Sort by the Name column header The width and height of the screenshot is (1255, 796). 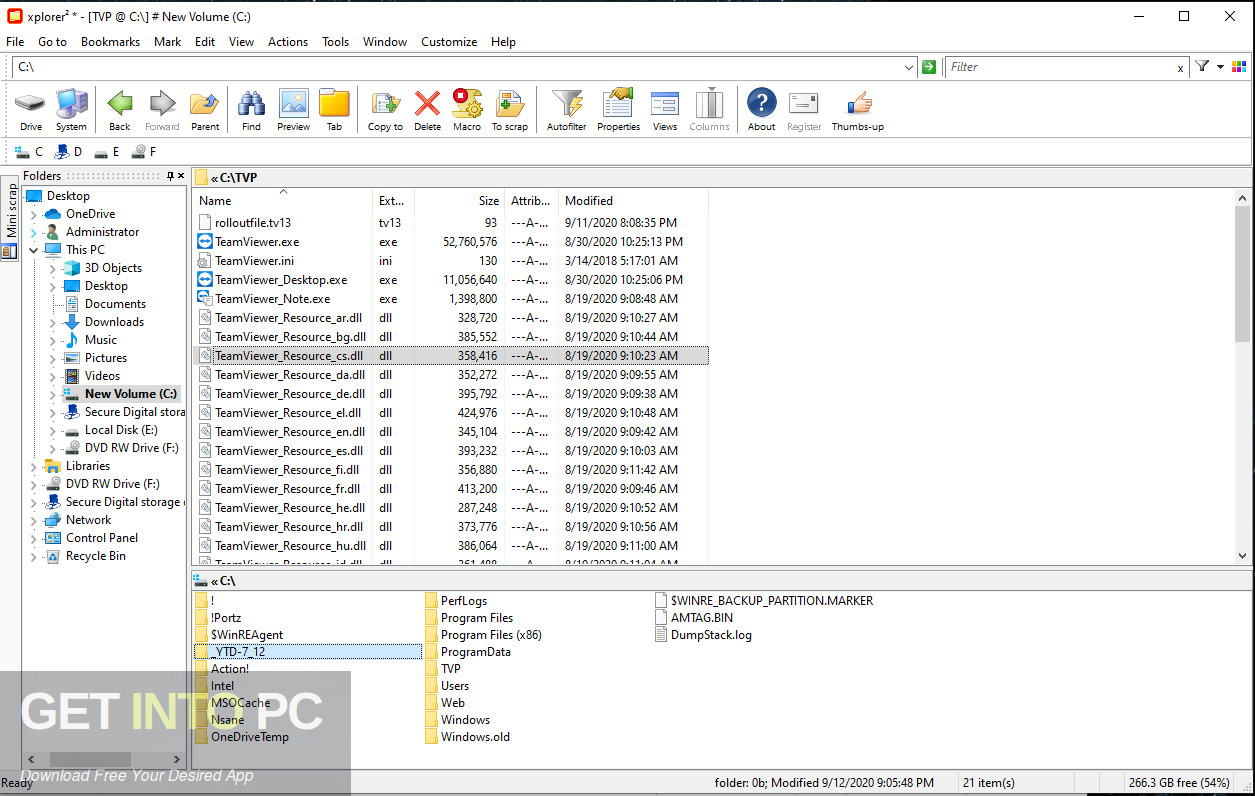(x=283, y=201)
